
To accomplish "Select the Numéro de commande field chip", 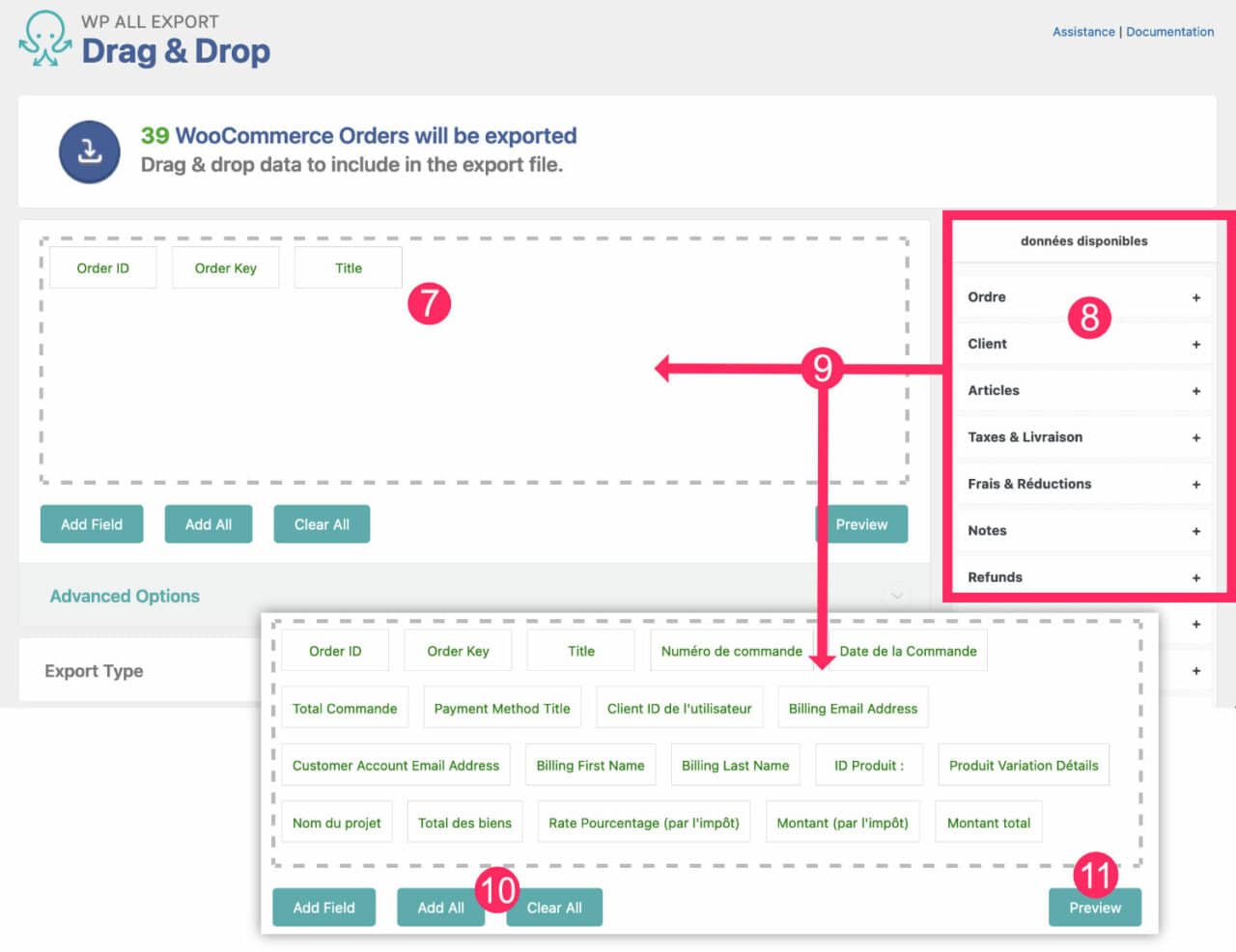I will [732, 651].
